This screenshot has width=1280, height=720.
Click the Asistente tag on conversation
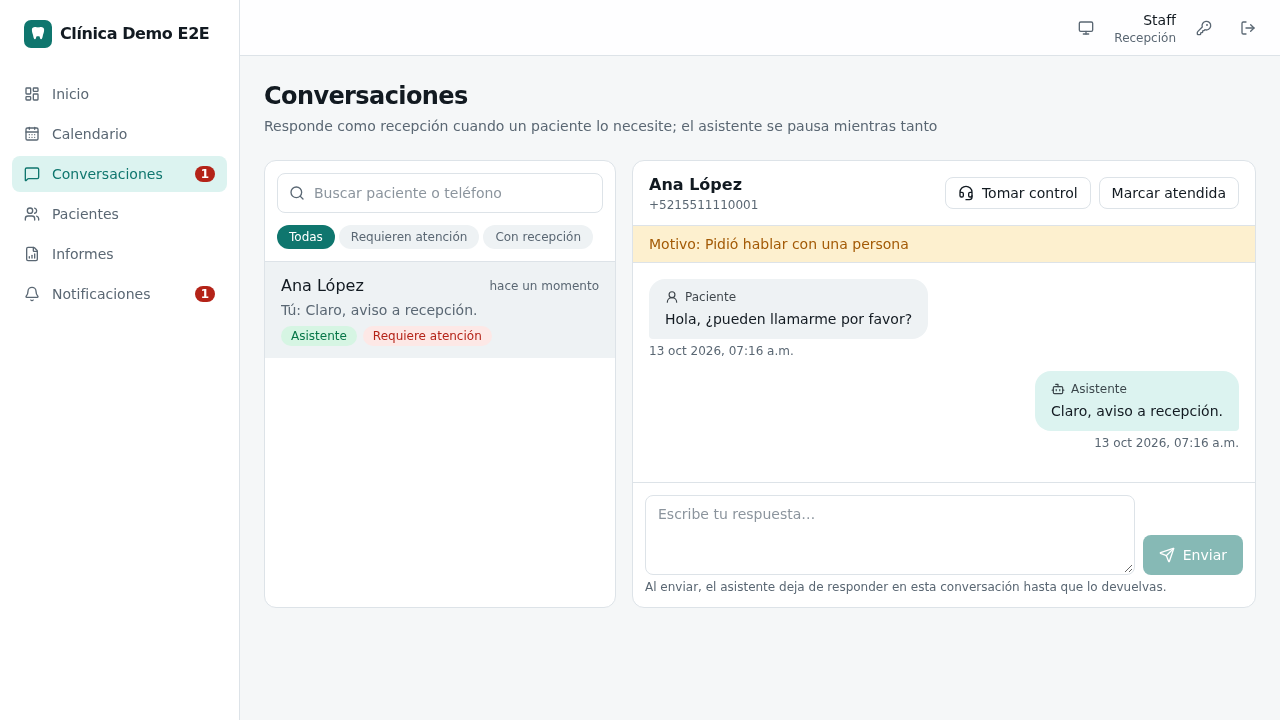319,336
